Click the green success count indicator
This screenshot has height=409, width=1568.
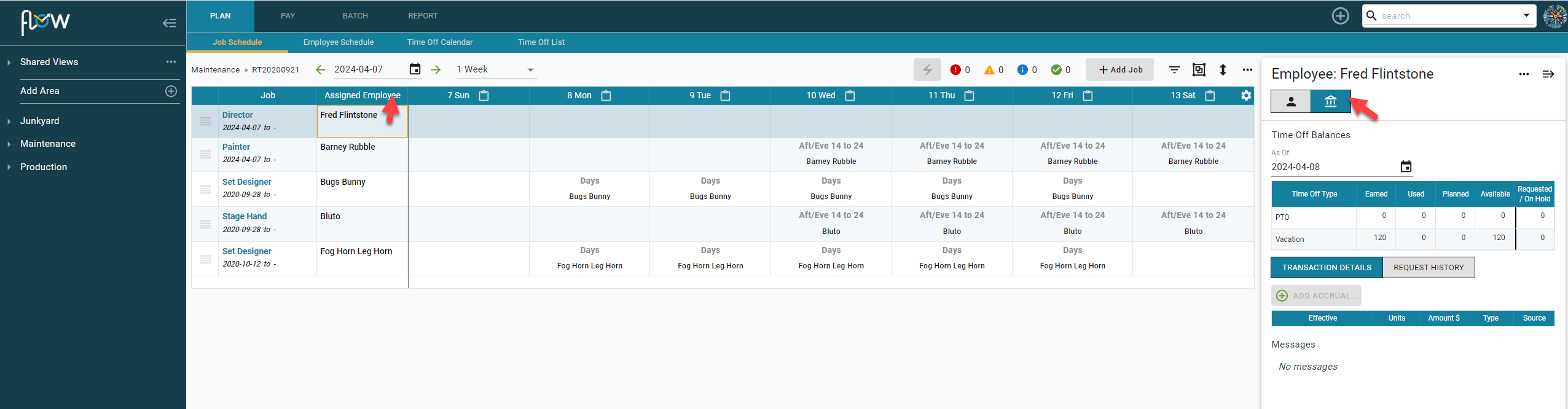(1060, 70)
